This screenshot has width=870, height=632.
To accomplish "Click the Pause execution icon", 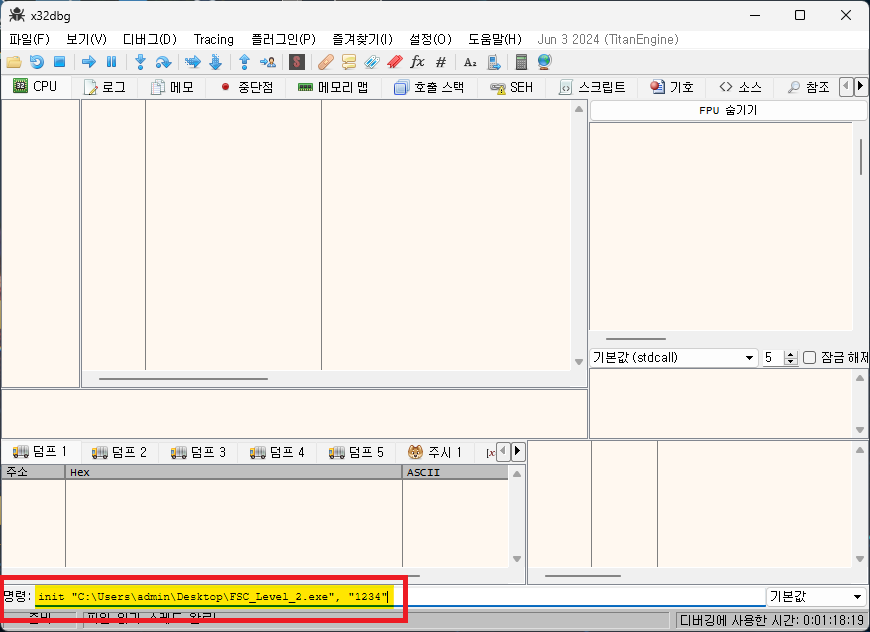I will (111, 62).
